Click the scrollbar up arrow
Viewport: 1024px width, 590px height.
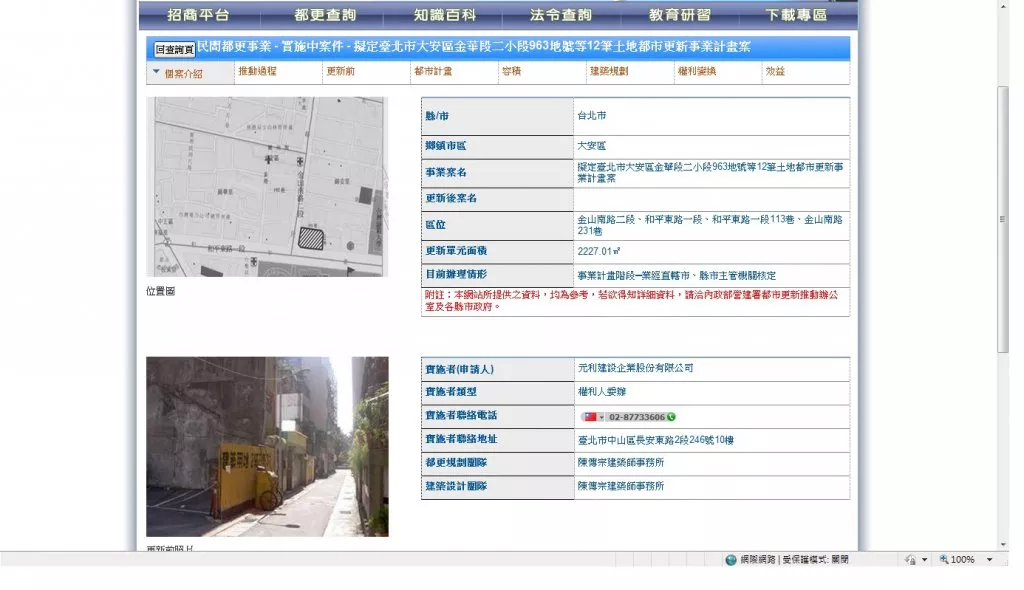(x=1003, y=5)
